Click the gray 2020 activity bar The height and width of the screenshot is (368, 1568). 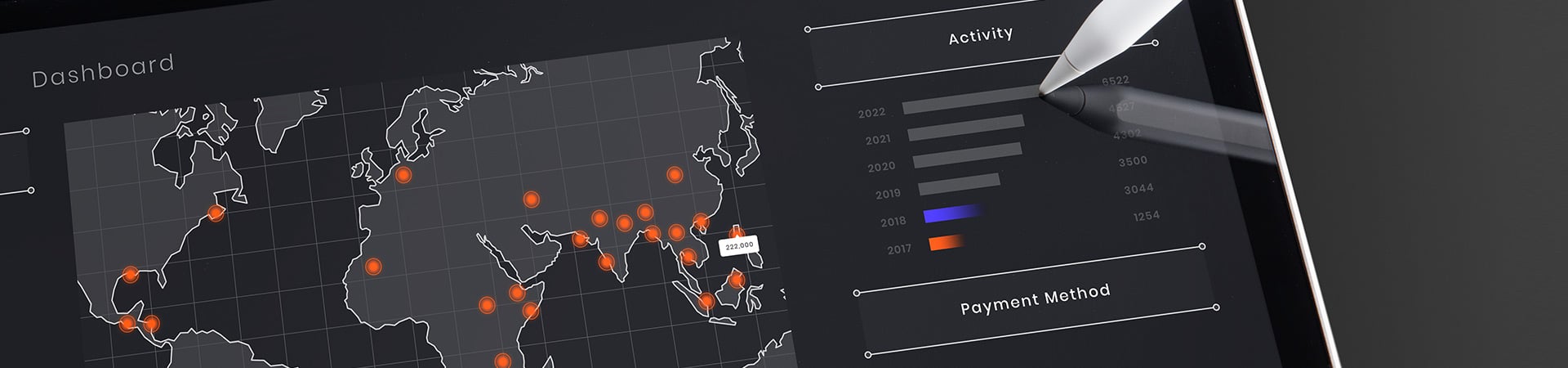pyautogui.click(x=967, y=155)
